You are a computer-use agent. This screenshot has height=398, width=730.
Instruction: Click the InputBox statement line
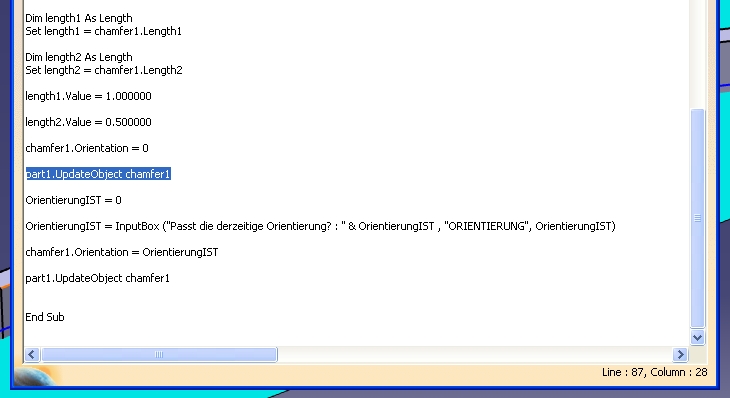320,226
